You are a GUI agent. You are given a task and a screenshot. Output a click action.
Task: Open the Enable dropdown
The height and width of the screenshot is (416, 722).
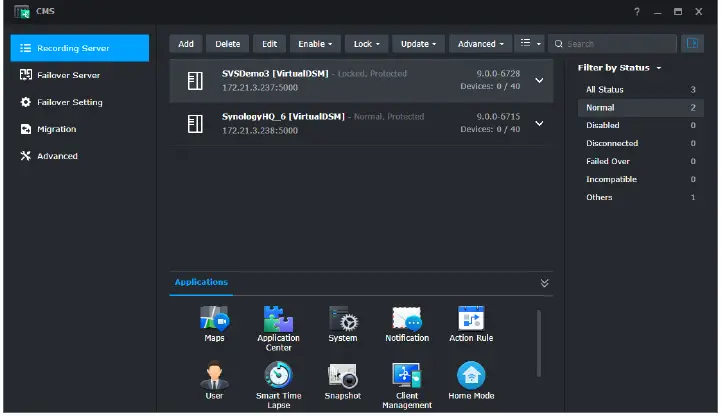tap(315, 44)
